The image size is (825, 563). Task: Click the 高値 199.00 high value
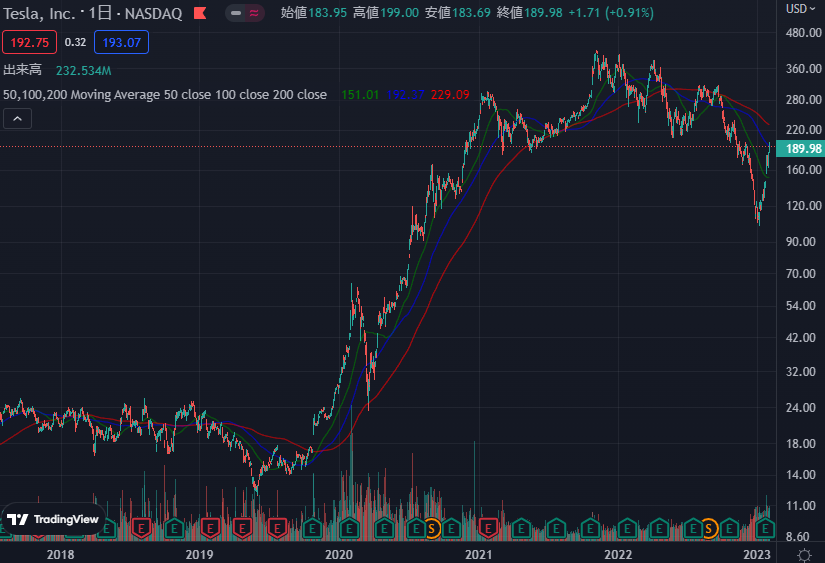386,13
